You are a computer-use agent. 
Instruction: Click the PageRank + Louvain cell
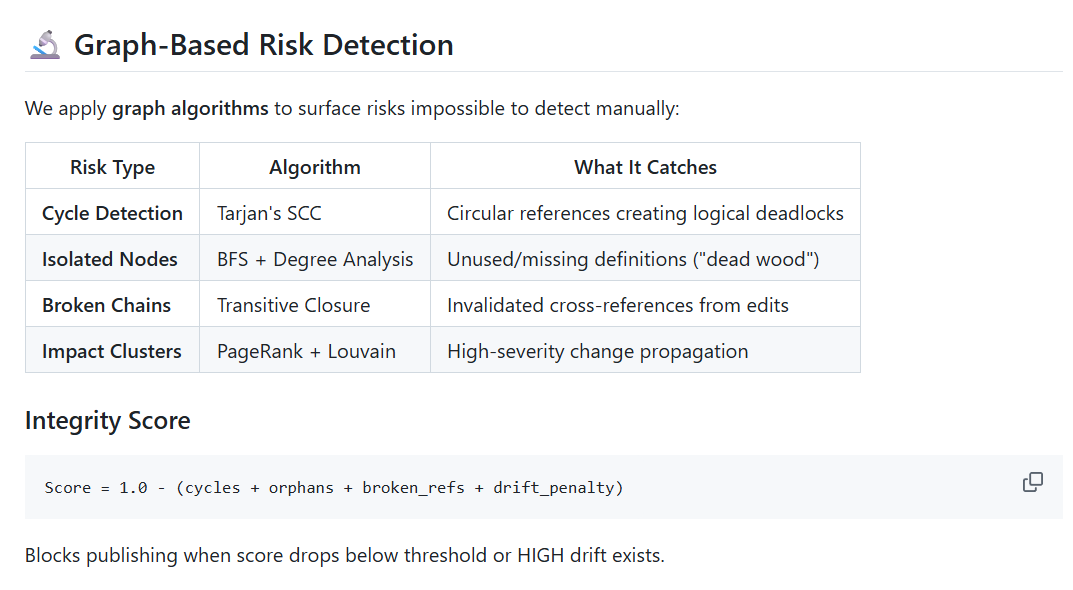click(x=306, y=351)
